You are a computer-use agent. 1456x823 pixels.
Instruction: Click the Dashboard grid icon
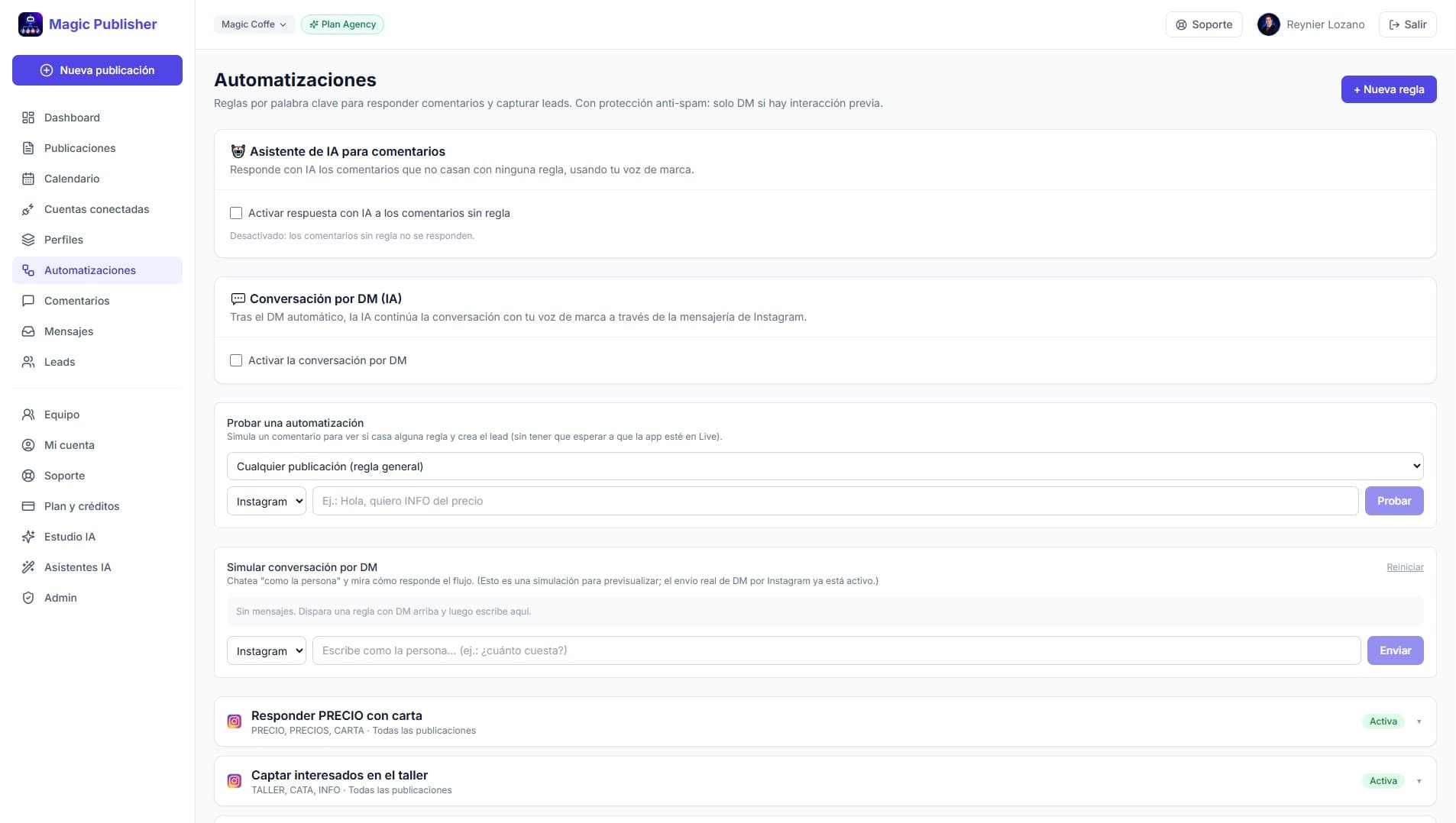(x=28, y=118)
